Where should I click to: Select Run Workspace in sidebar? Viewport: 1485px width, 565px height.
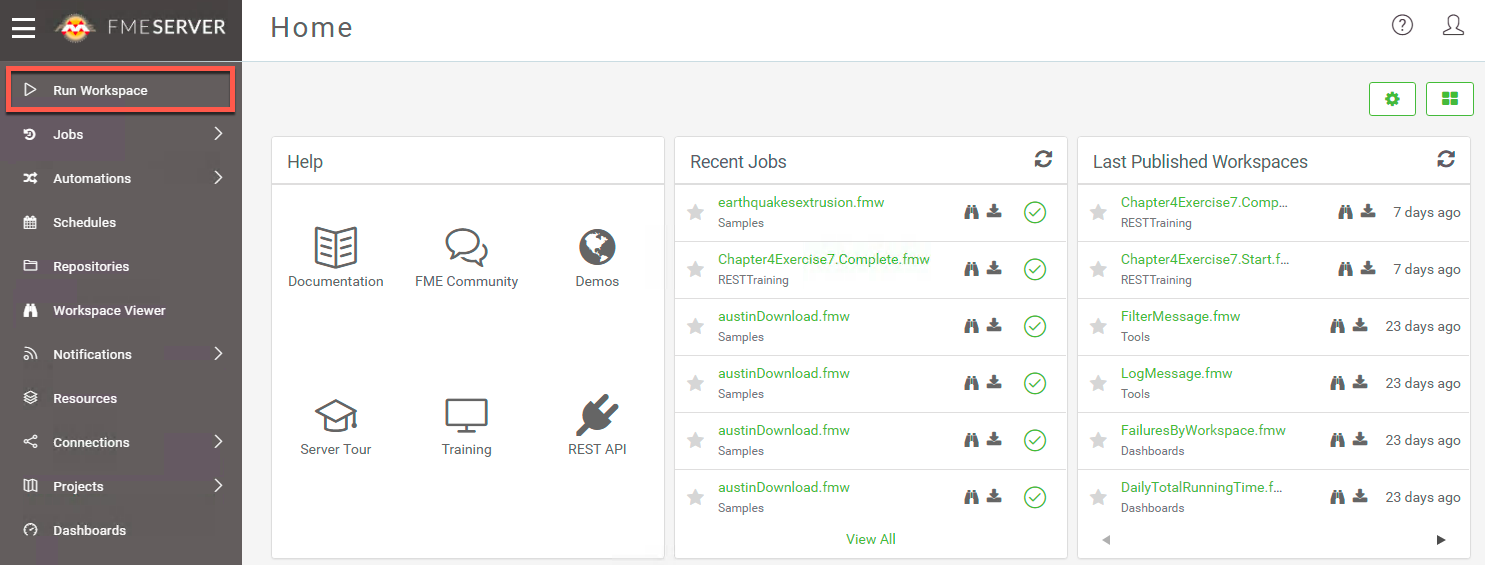click(121, 90)
